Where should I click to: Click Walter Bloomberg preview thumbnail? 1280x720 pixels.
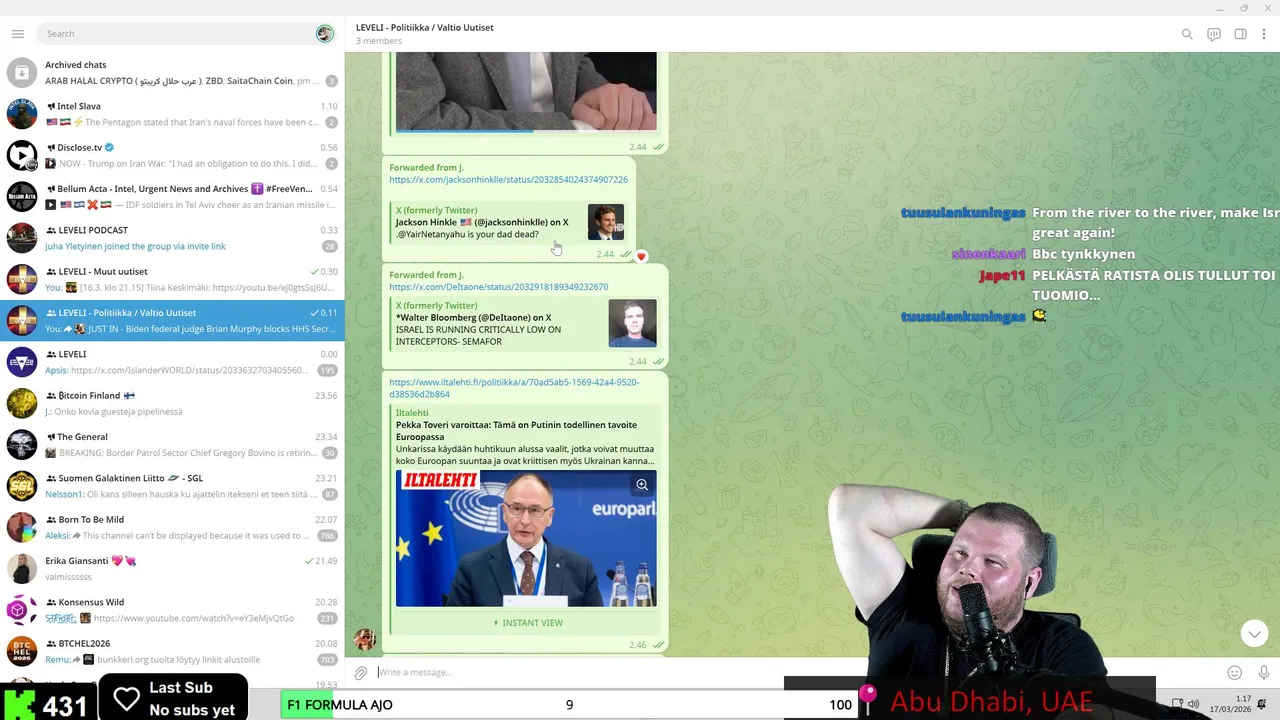click(632, 323)
